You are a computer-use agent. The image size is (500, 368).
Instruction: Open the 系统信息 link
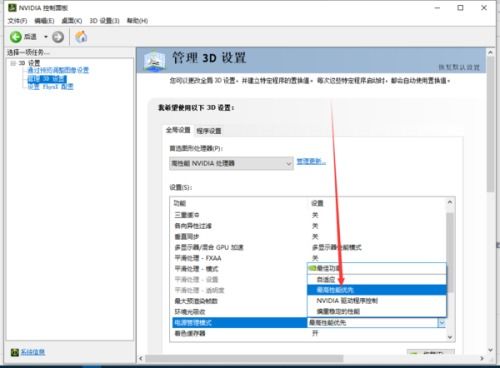pos(33,352)
